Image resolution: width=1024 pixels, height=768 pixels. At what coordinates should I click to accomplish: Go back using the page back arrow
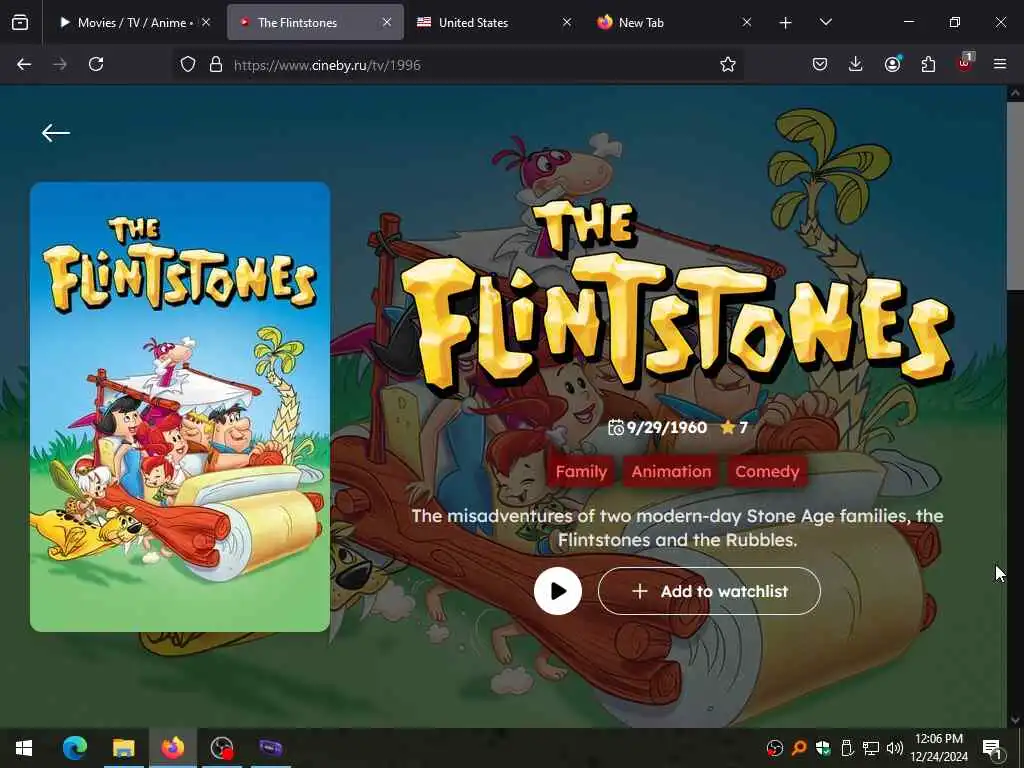click(56, 133)
